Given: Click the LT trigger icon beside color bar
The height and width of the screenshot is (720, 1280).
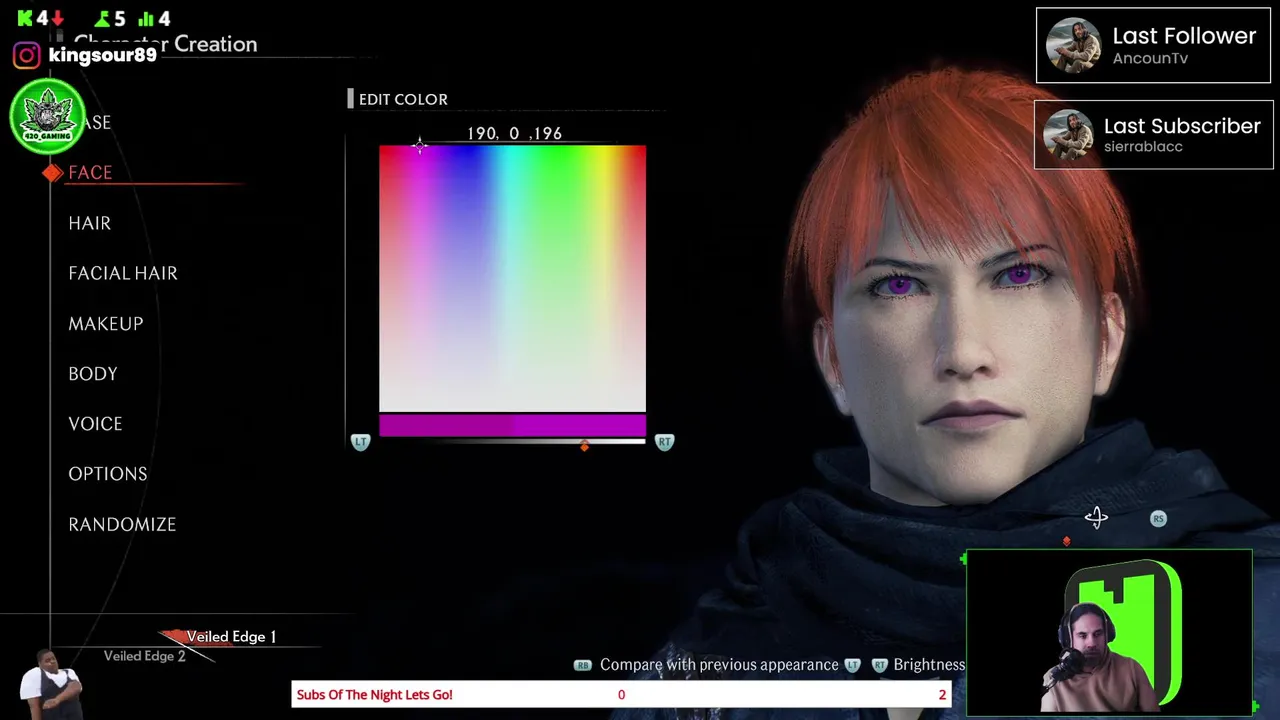Looking at the screenshot, I should tap(361, 441).
